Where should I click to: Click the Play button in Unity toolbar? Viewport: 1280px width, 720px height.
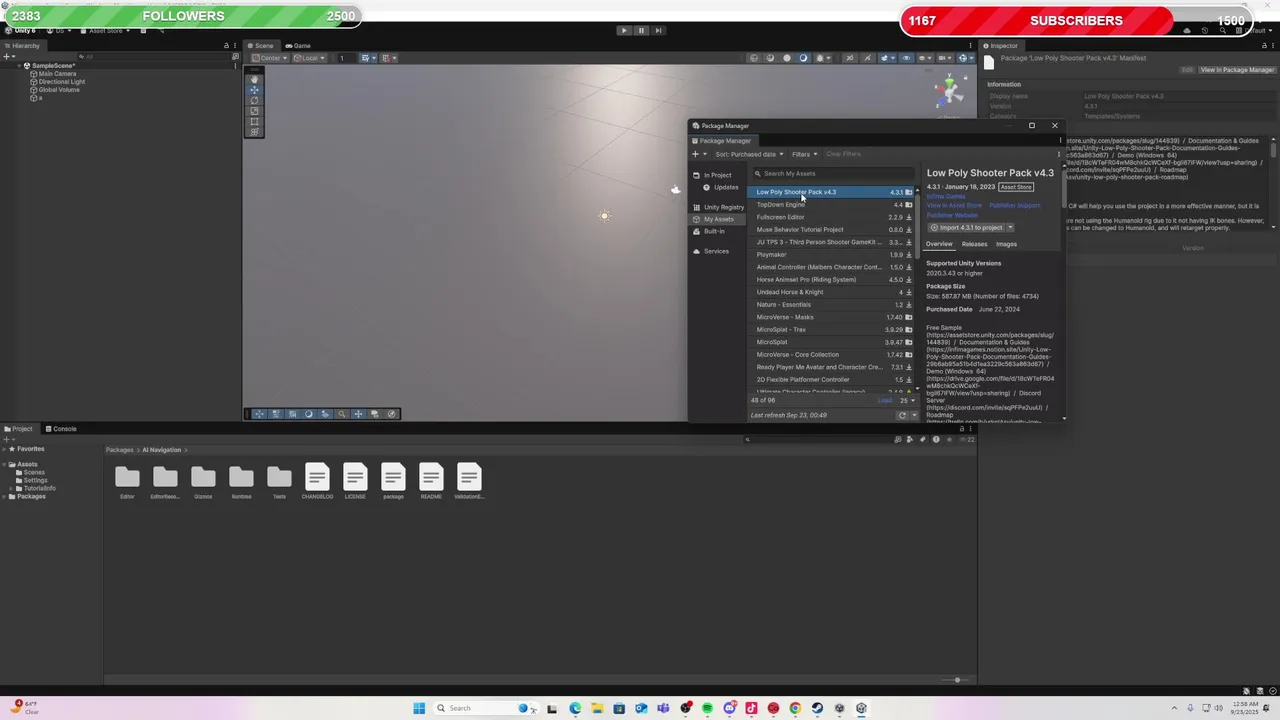click(x=624, y=30)
